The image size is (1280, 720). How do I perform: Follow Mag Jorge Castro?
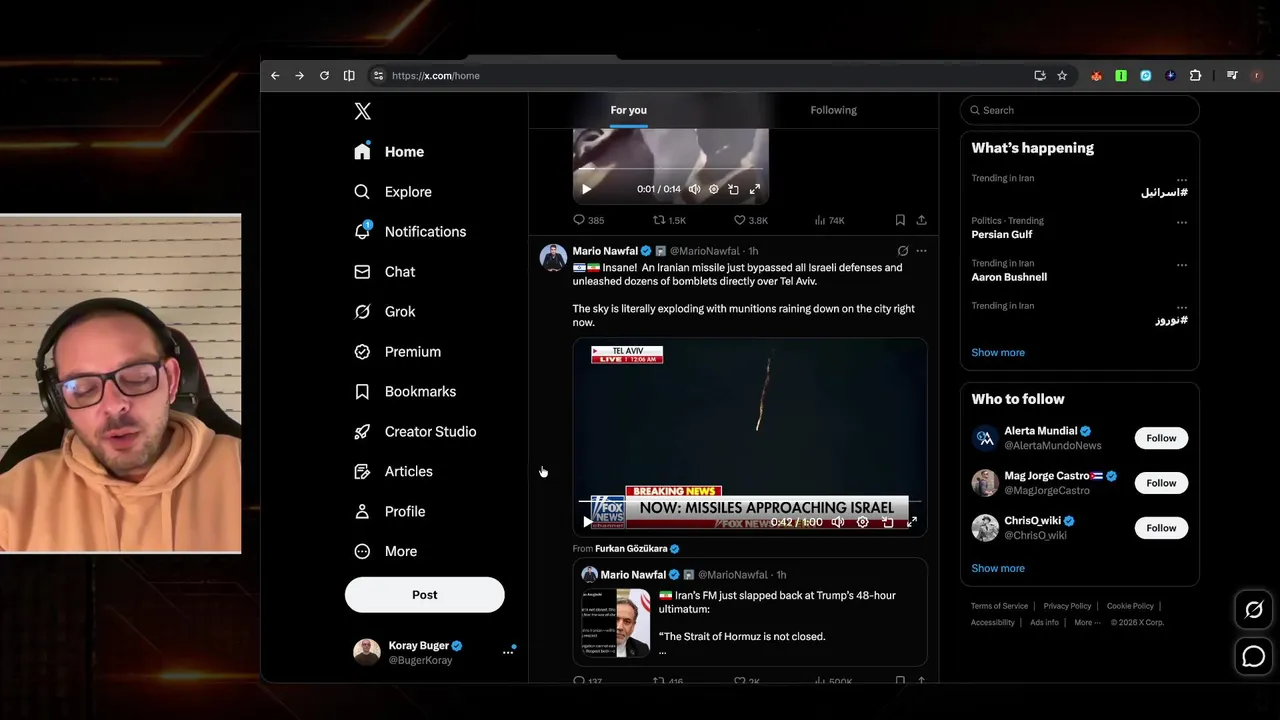click(1161, 483)
